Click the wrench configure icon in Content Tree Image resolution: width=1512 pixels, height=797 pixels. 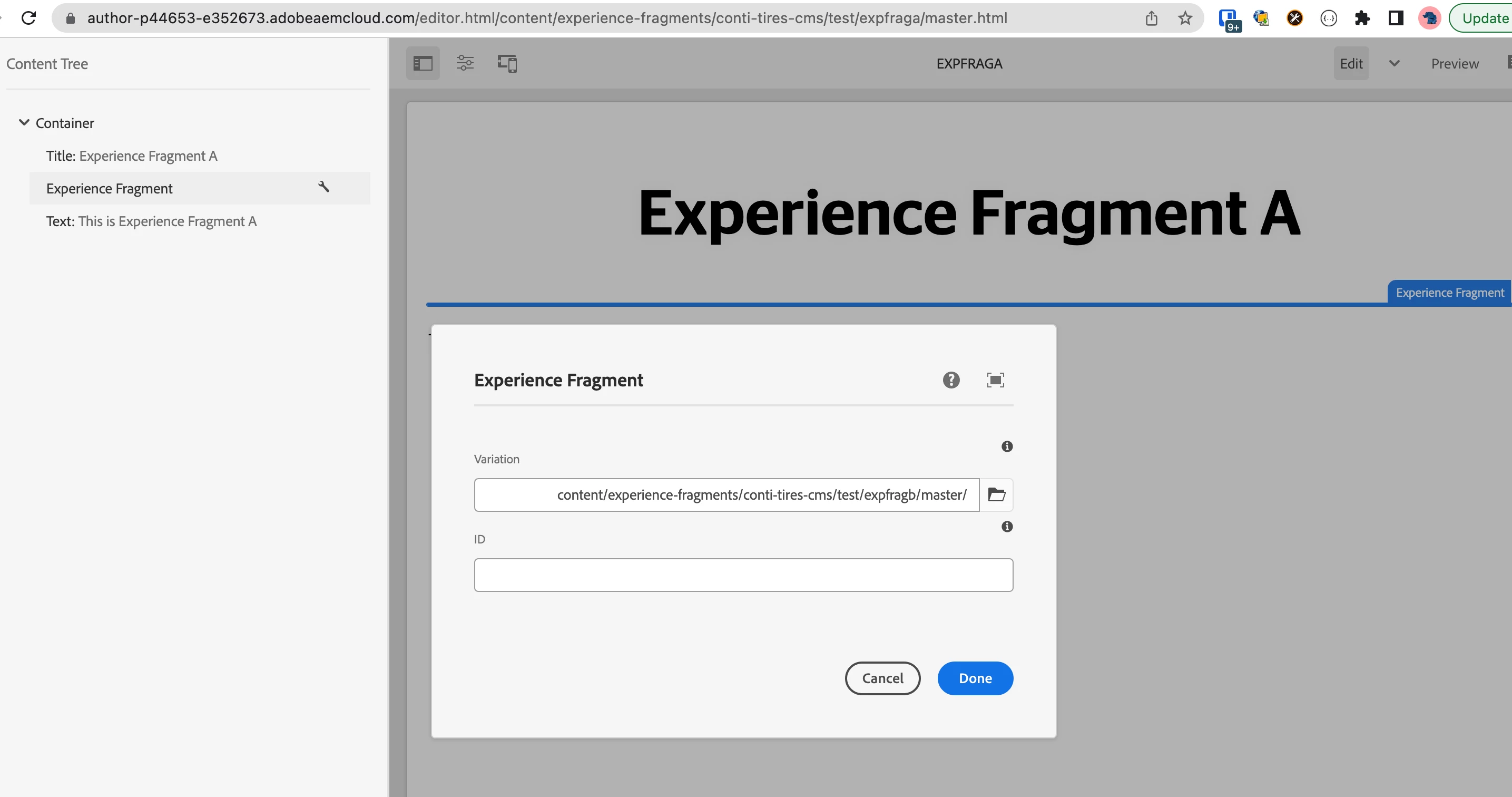(x=323, y=187)
